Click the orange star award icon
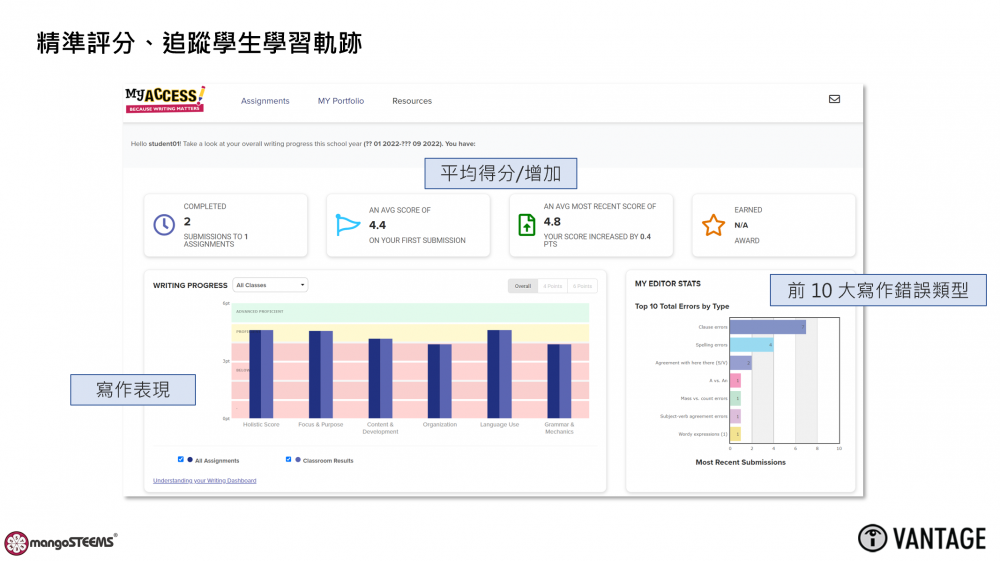 [x=712, y=225]
